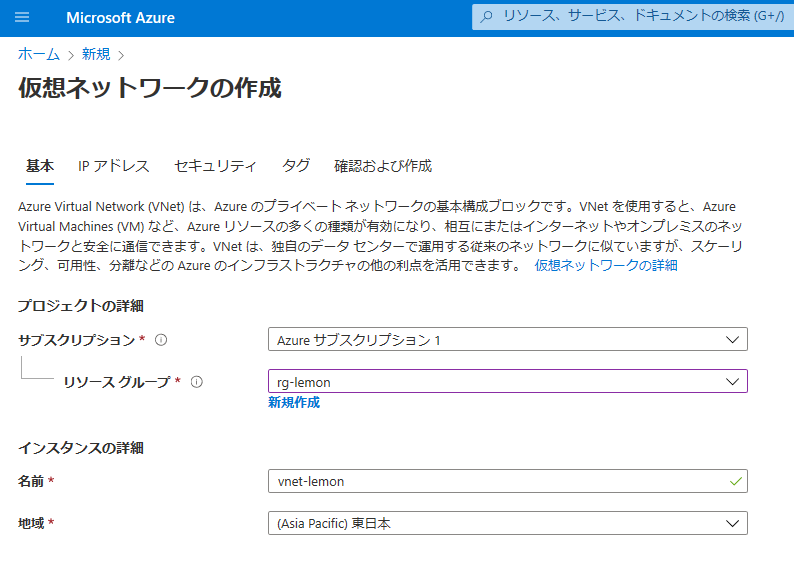794x569 pixels.
Task: Click 新規作成 to create a resource group
Action: click(294, 402)
